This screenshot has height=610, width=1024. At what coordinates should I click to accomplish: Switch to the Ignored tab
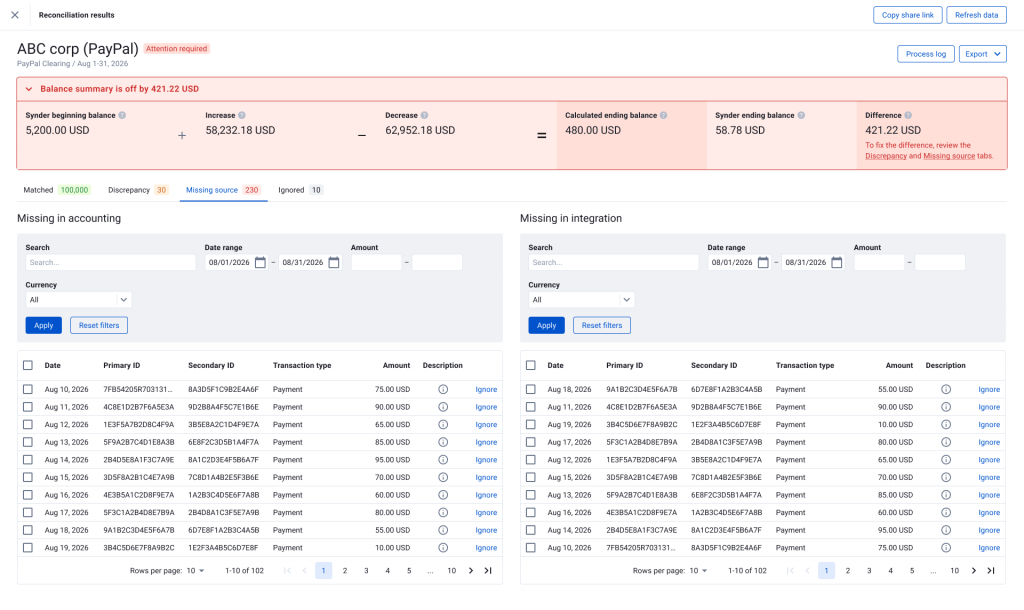300,190
